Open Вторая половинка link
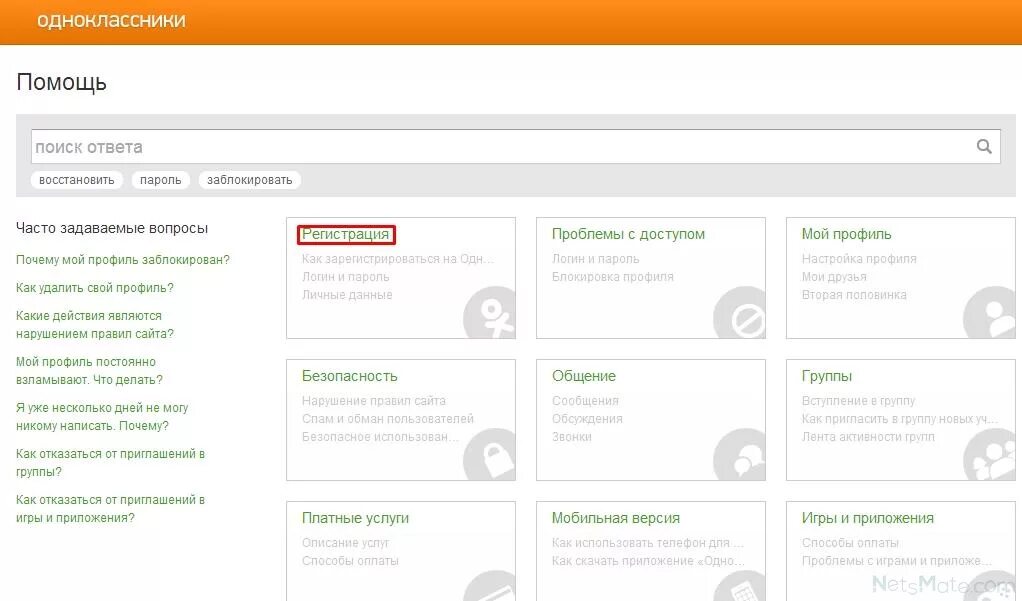 click(854, 295)
